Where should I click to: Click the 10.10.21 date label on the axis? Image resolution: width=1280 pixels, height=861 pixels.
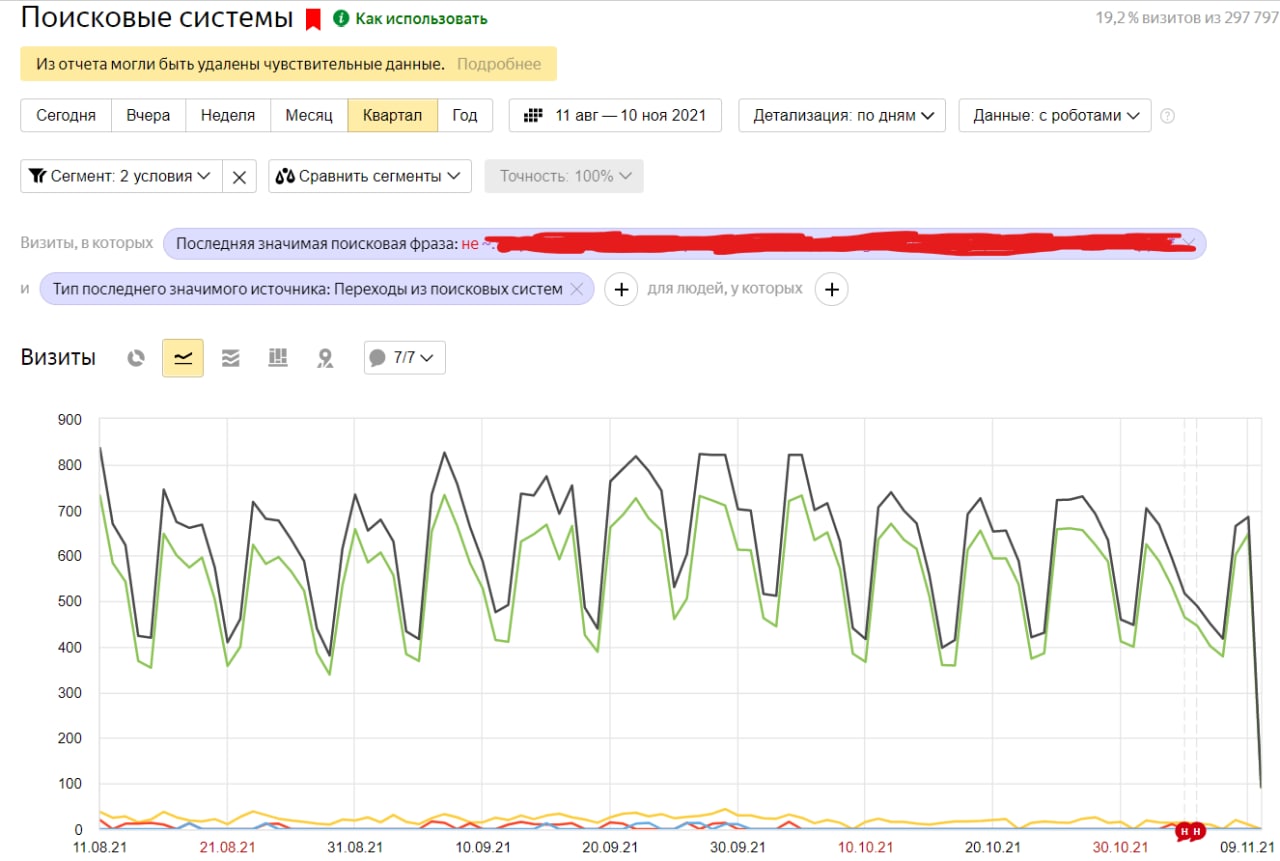(x=865, y=847)
